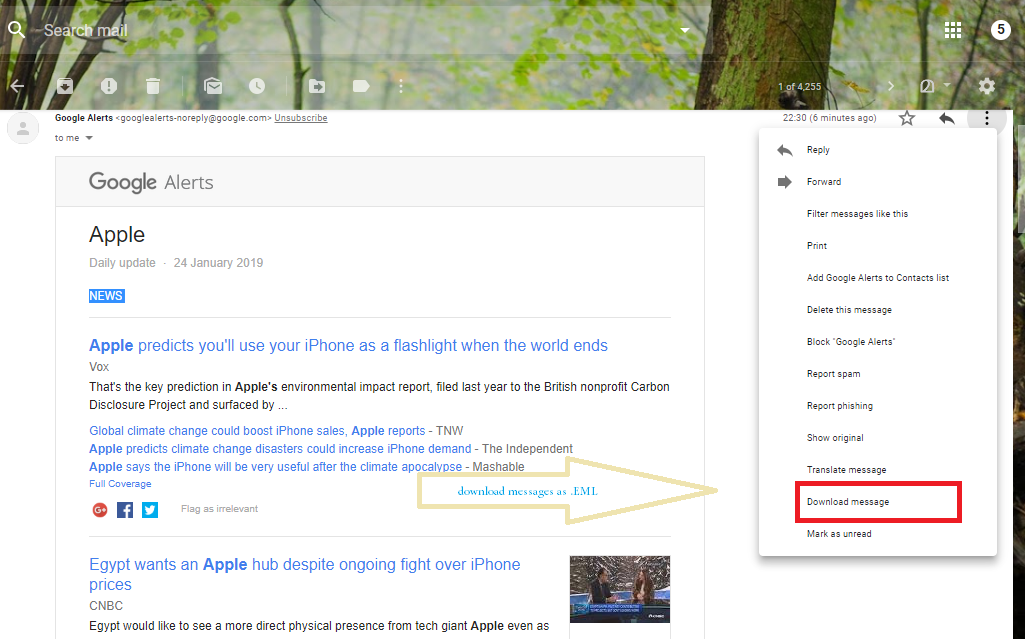Snooze the email with the clock icon
Screen dimensions: 1025x639
click(257, 86)
